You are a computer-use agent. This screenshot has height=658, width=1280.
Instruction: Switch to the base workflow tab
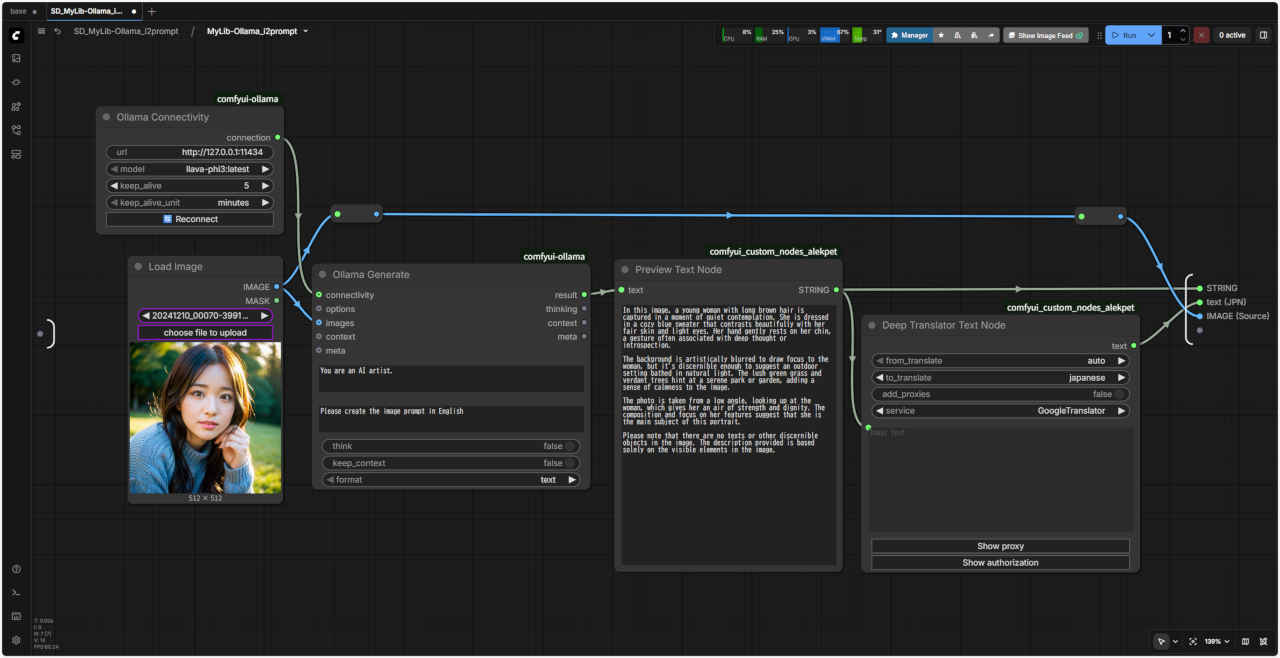pyautogui.click(x=19, y=11)
